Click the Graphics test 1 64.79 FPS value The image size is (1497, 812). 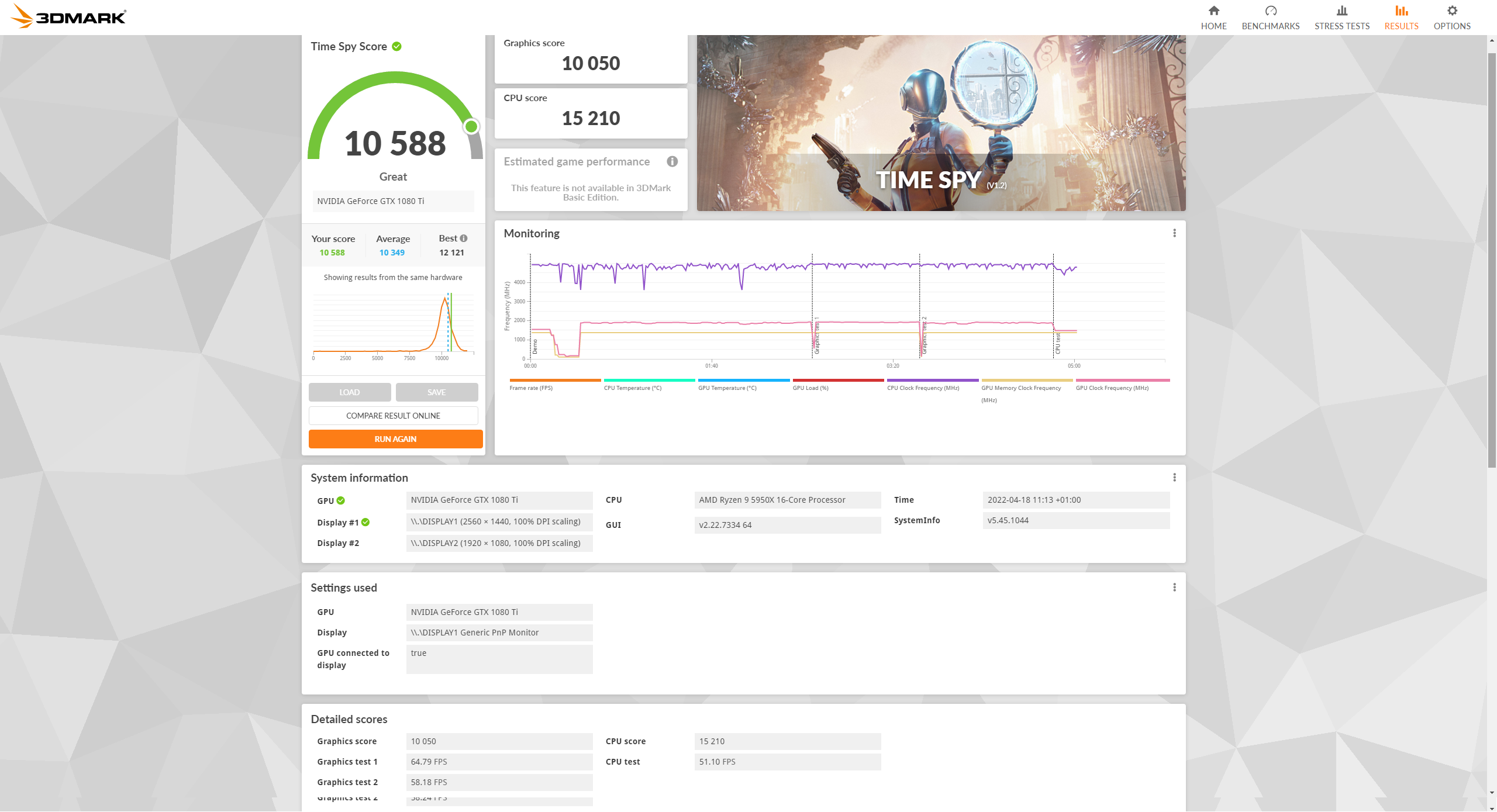(499, 762)
